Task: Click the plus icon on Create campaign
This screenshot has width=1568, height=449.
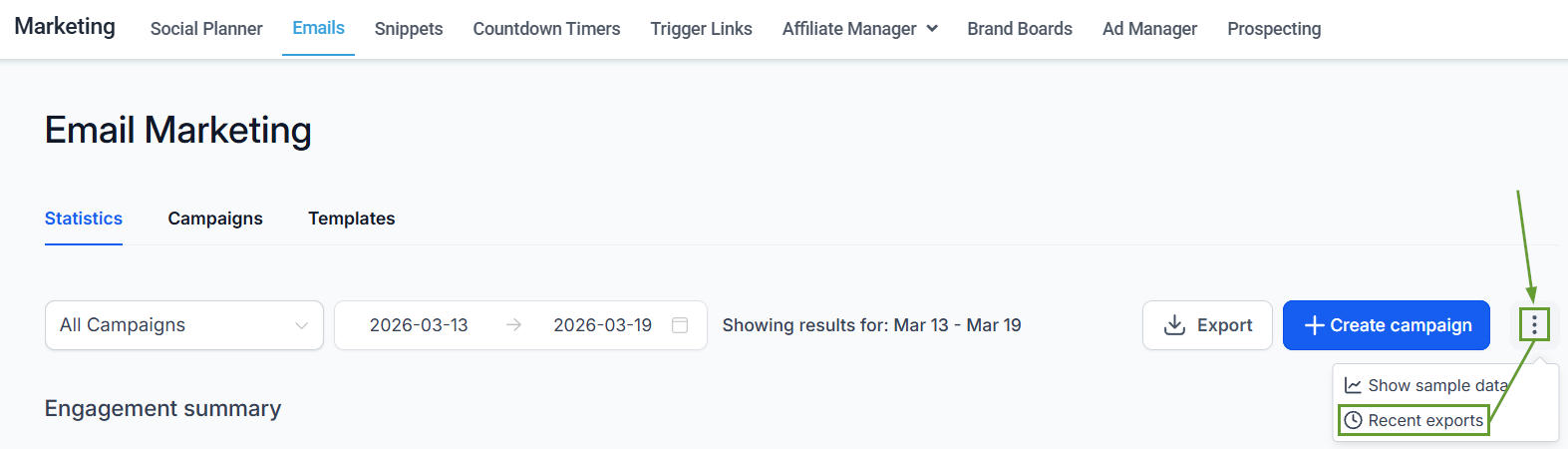Action: (1314, 325)
